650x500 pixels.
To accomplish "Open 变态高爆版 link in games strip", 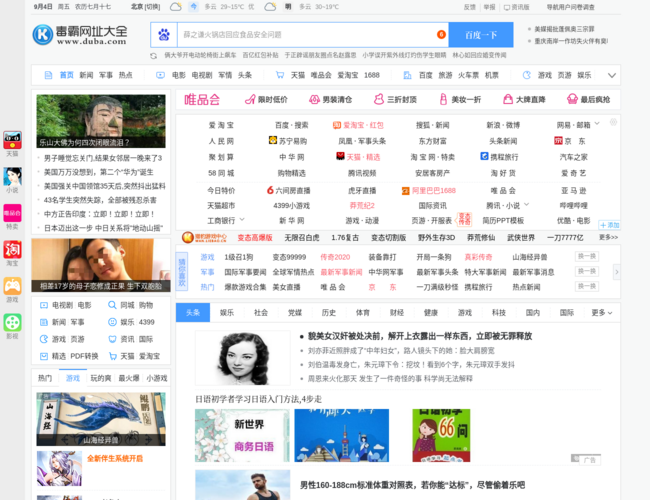I will click(255, 238).
